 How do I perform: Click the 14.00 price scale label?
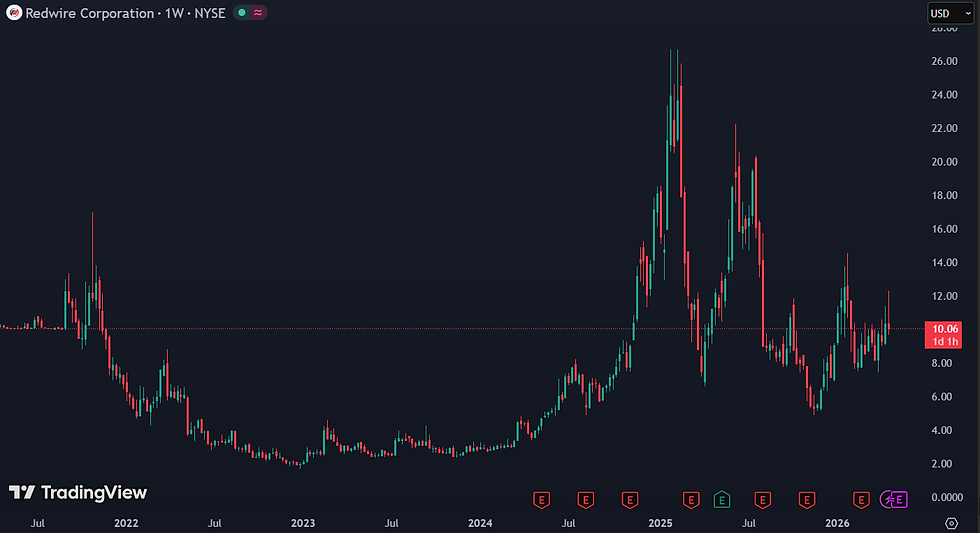pyautogui.click(x=944, y=262)
